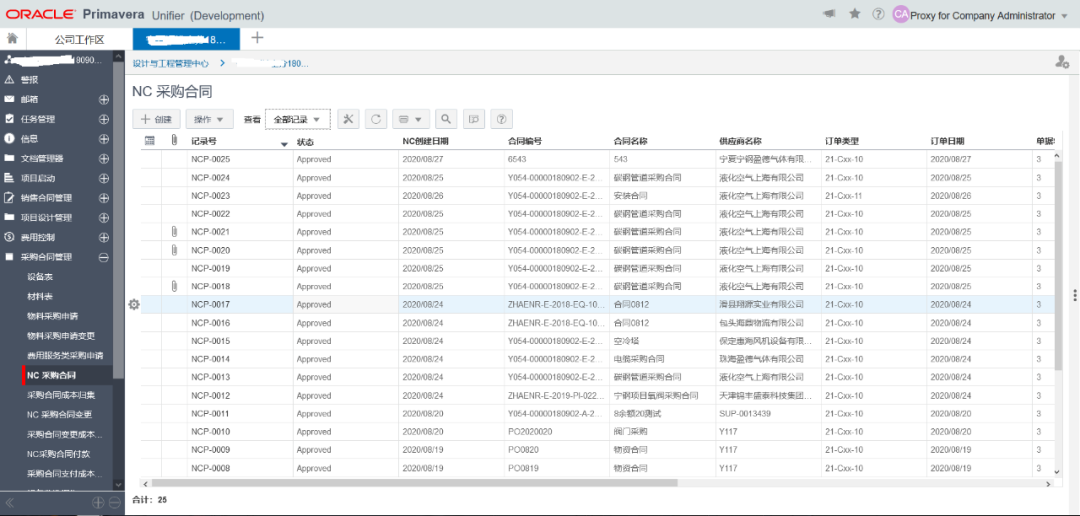The height and width of the screenshot is (516, 1080).
Task: Open NC采购合同付款 in the sidebar
Action: point(58,455)
